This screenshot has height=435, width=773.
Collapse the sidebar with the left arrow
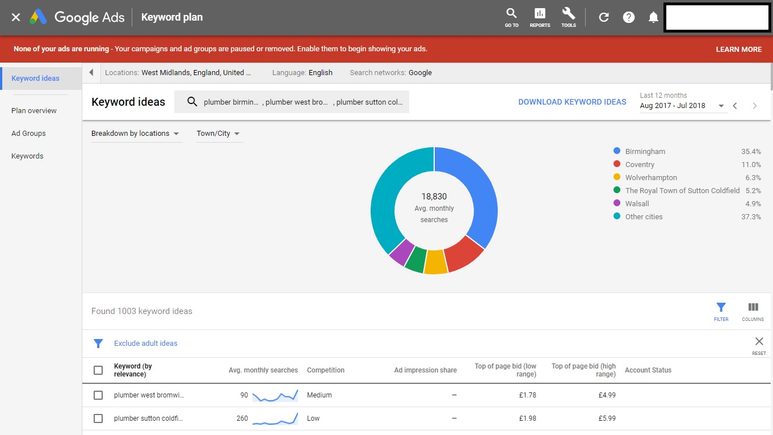tap(91, 72)
